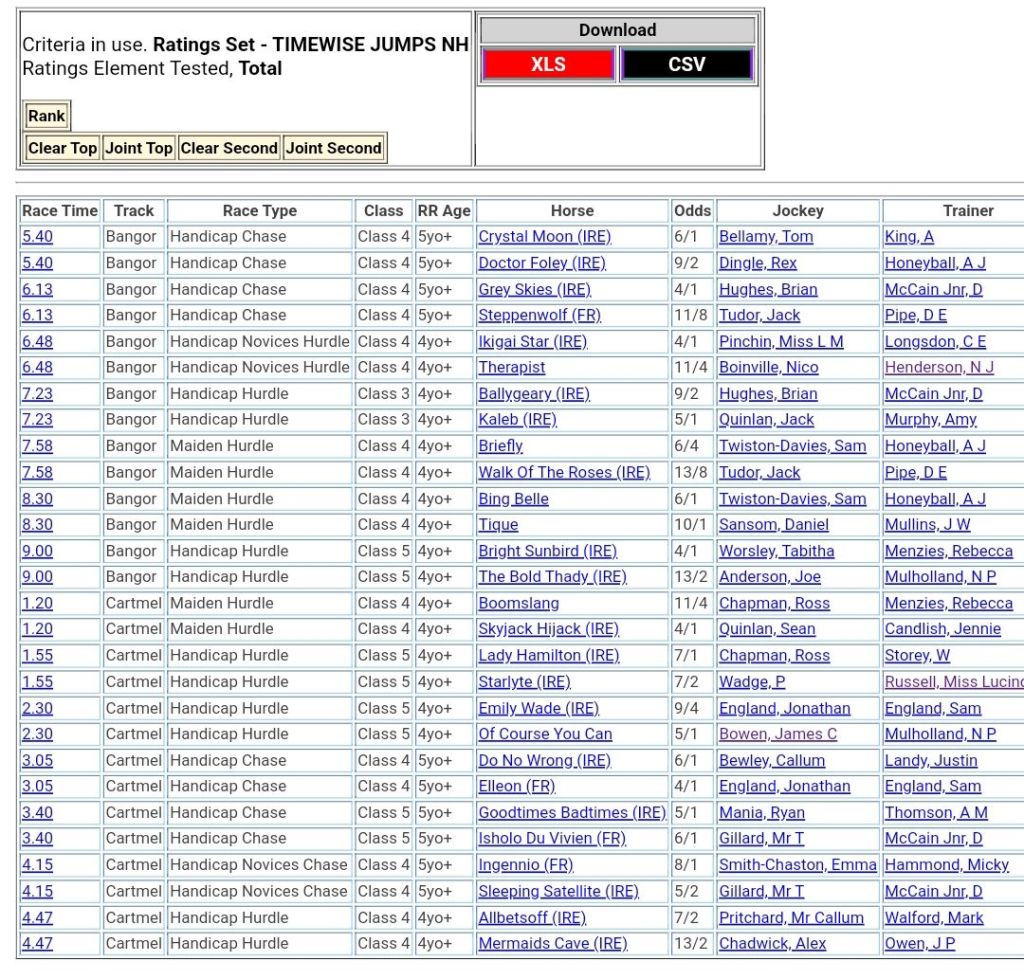Open trainer Candlish, Jennie link
The image size is (1024, 979).
[943, 629]
